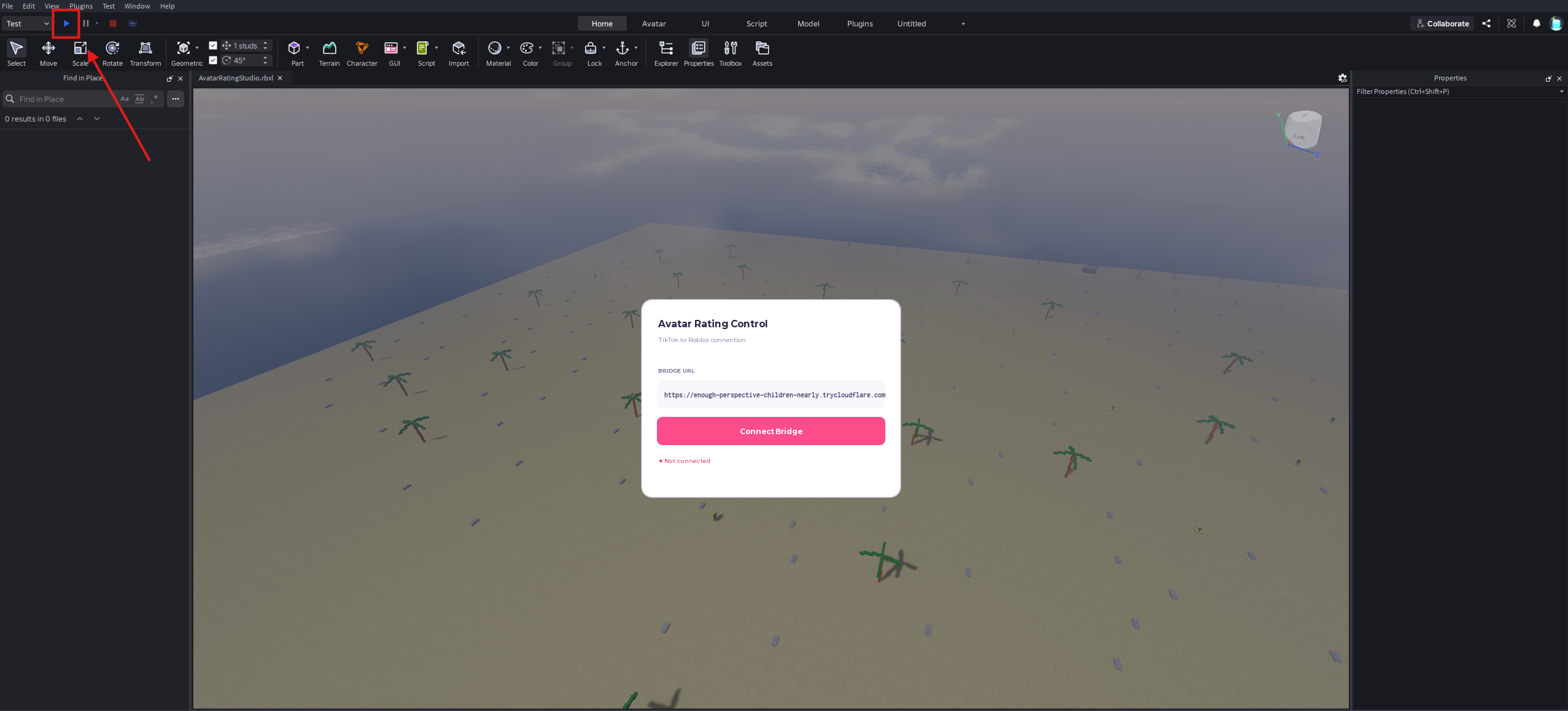Viewport: 1568px width, 711px height.
Task: Toggle whole word matching in Find in Place
Action: click(139, 99)
